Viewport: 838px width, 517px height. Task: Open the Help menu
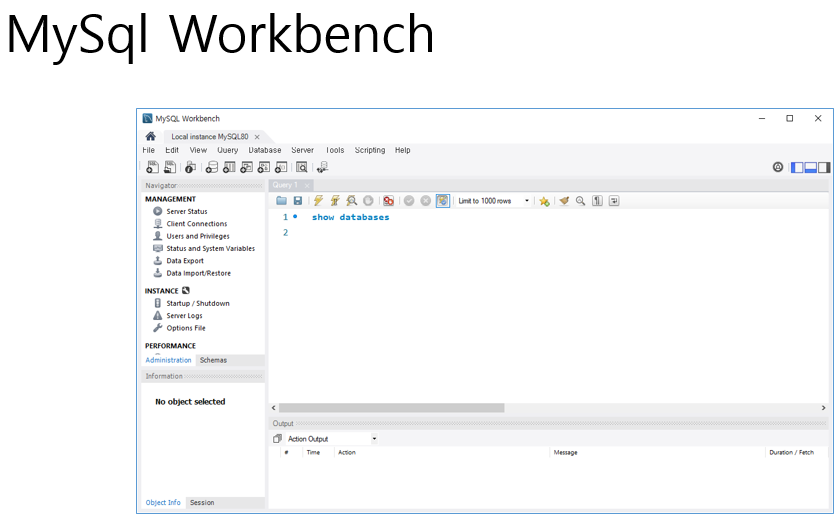tap(402, 150)
